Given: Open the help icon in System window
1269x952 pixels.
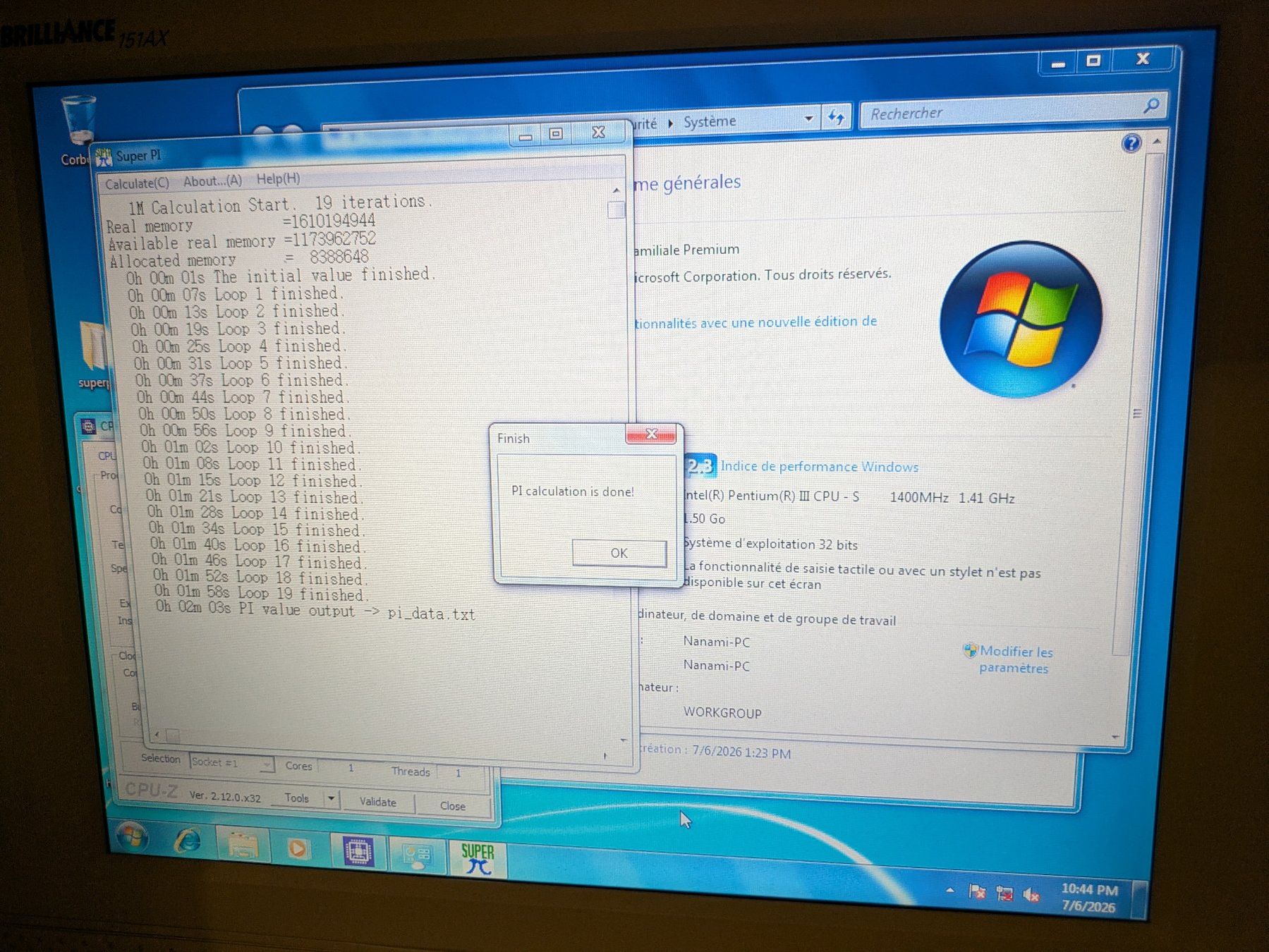Looking at the screenshot, I should (1131, 143).
